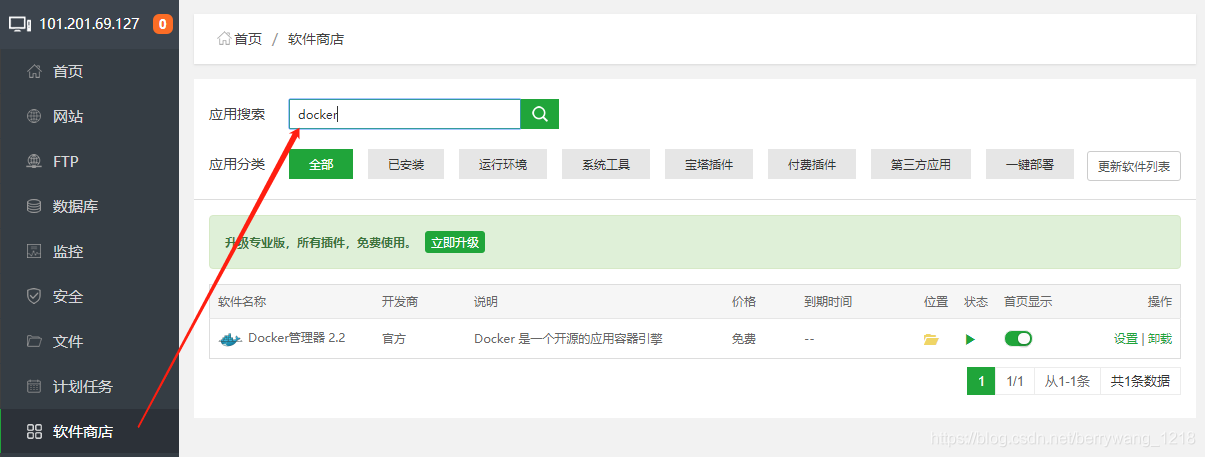1205x457 pixels.
Task: Click the globe icon for 网站
Action: coord(34,116)
